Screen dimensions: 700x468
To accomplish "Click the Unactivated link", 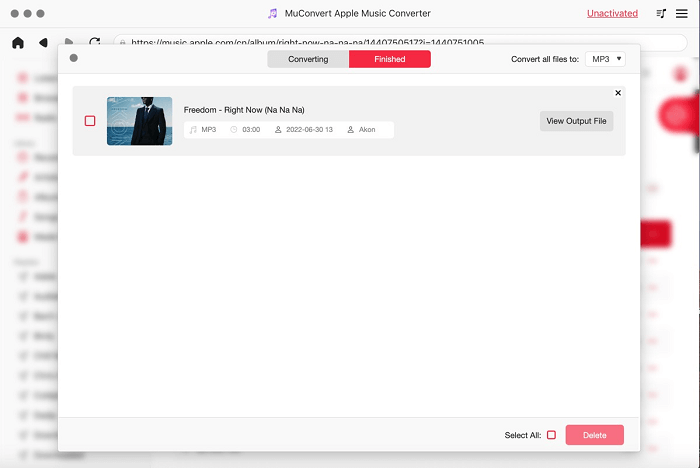I will pyautogui.click(x=612, y=13).
